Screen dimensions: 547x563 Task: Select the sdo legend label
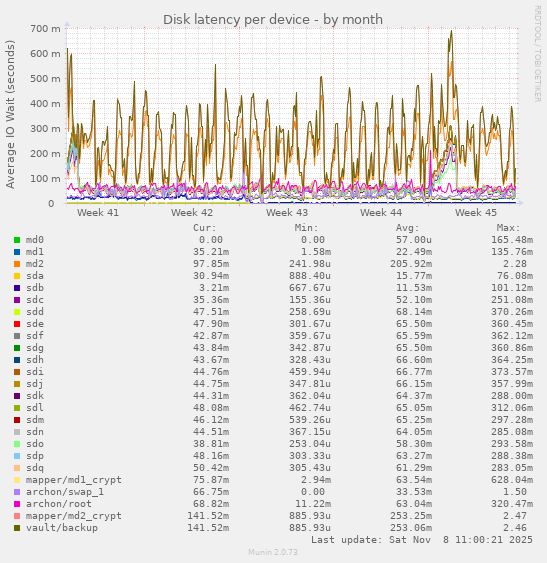35,444
